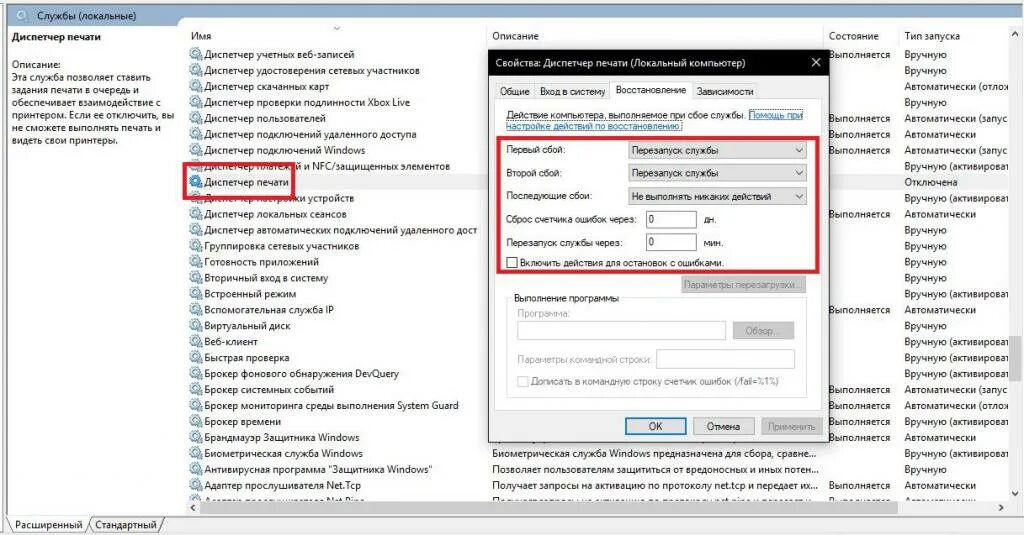Click gear icon of Брокер системных событий
Image resolution: width=1024 pixels, height=535 pixels.
point(196,389)
